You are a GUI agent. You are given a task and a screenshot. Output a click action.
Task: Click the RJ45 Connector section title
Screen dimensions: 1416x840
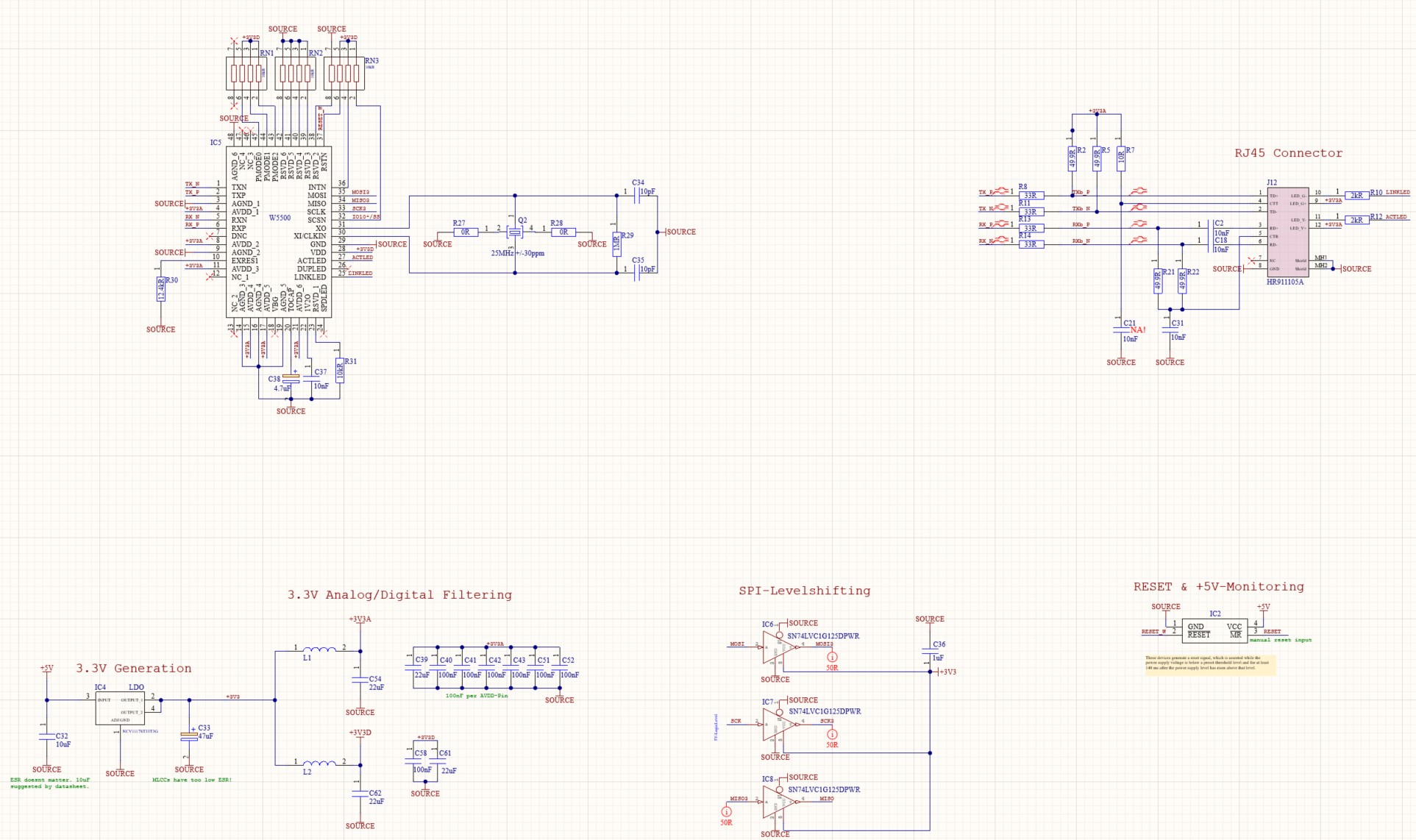point(1288,153)
